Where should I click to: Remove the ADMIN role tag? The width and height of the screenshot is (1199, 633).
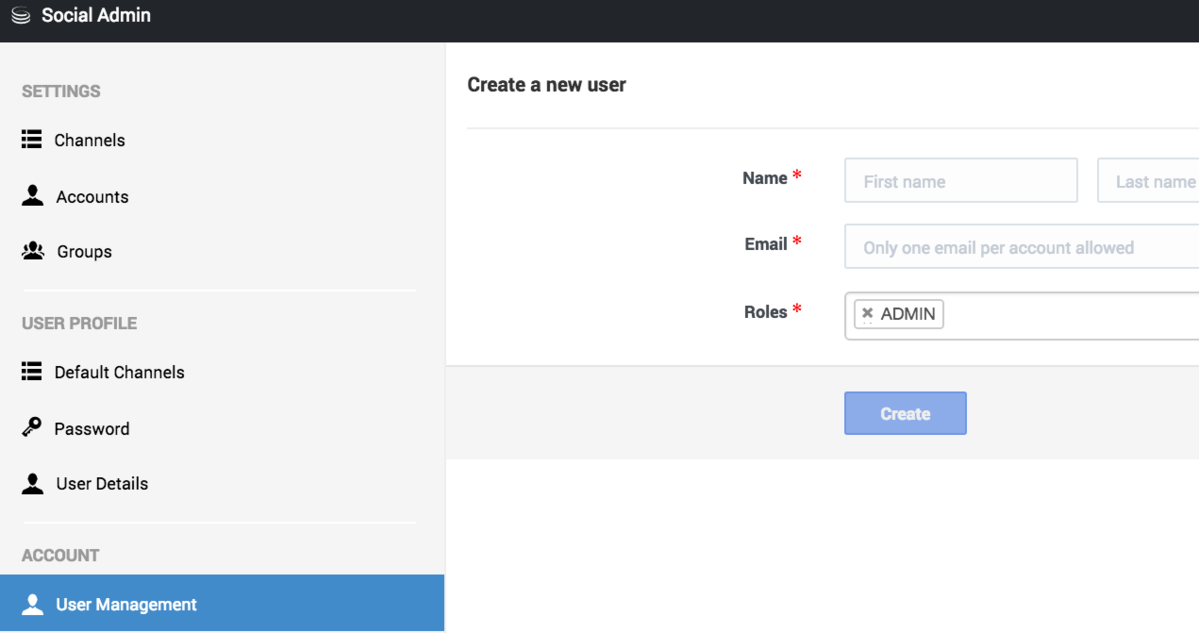(x=867, y=313)
